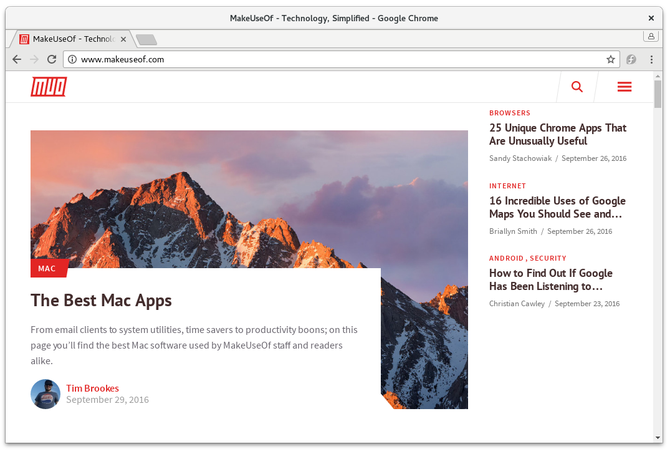Reload the page with refresh icon
Screen dimensions: 670x454
[52, 59]
